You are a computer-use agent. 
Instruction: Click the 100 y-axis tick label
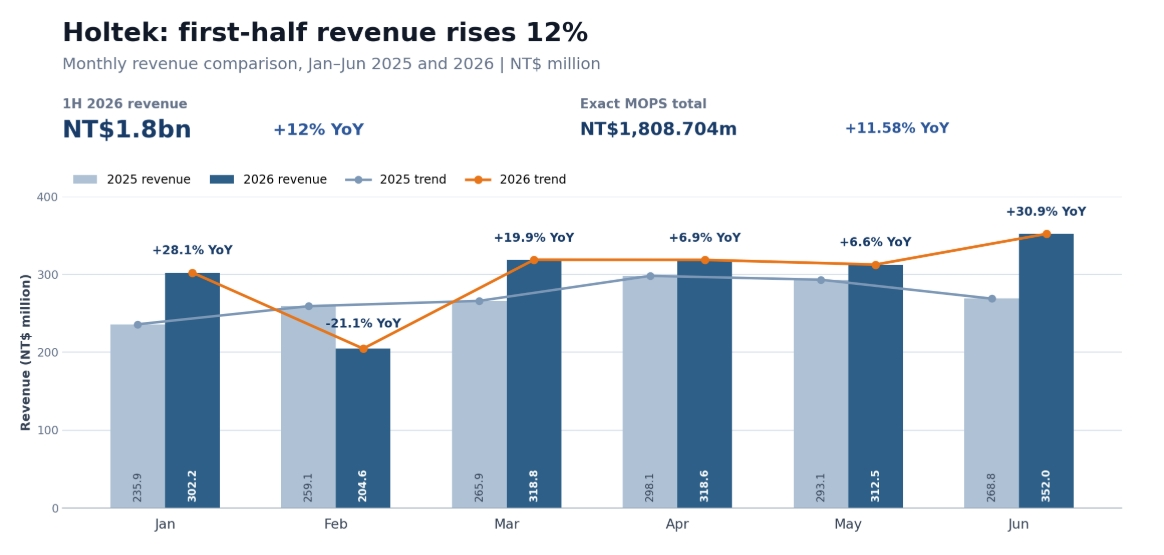48,430
